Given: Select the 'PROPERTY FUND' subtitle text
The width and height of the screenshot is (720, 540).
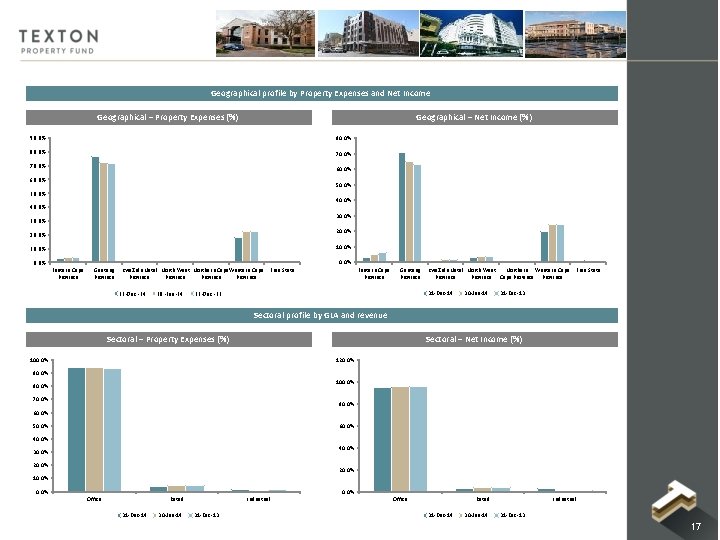Looking at the screenshot, I should (x=57, y=51).
